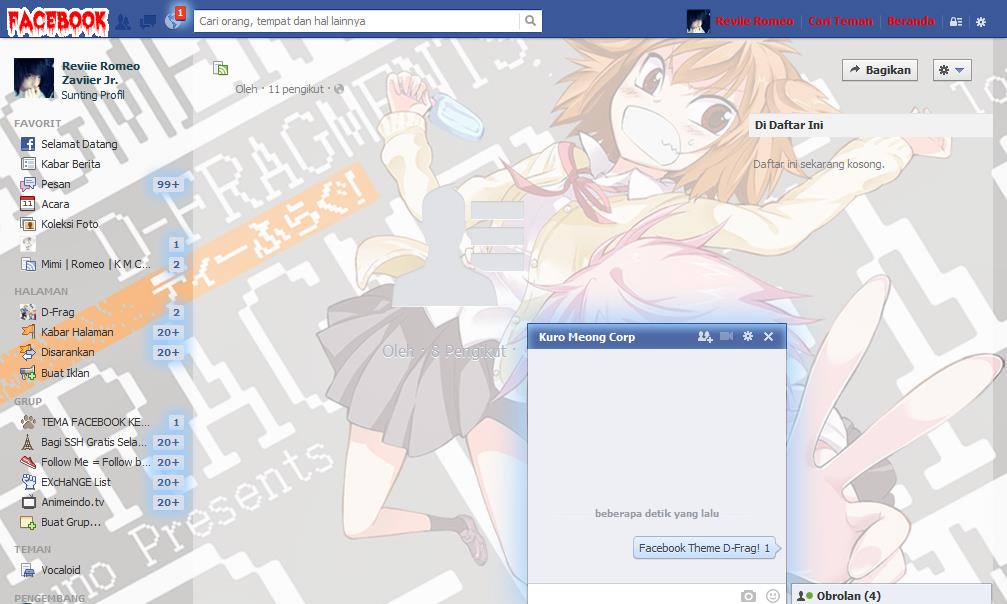Click list feed icon above Oleh text
This screenshot has width=1007, height=604.
(x=221, y=68)
